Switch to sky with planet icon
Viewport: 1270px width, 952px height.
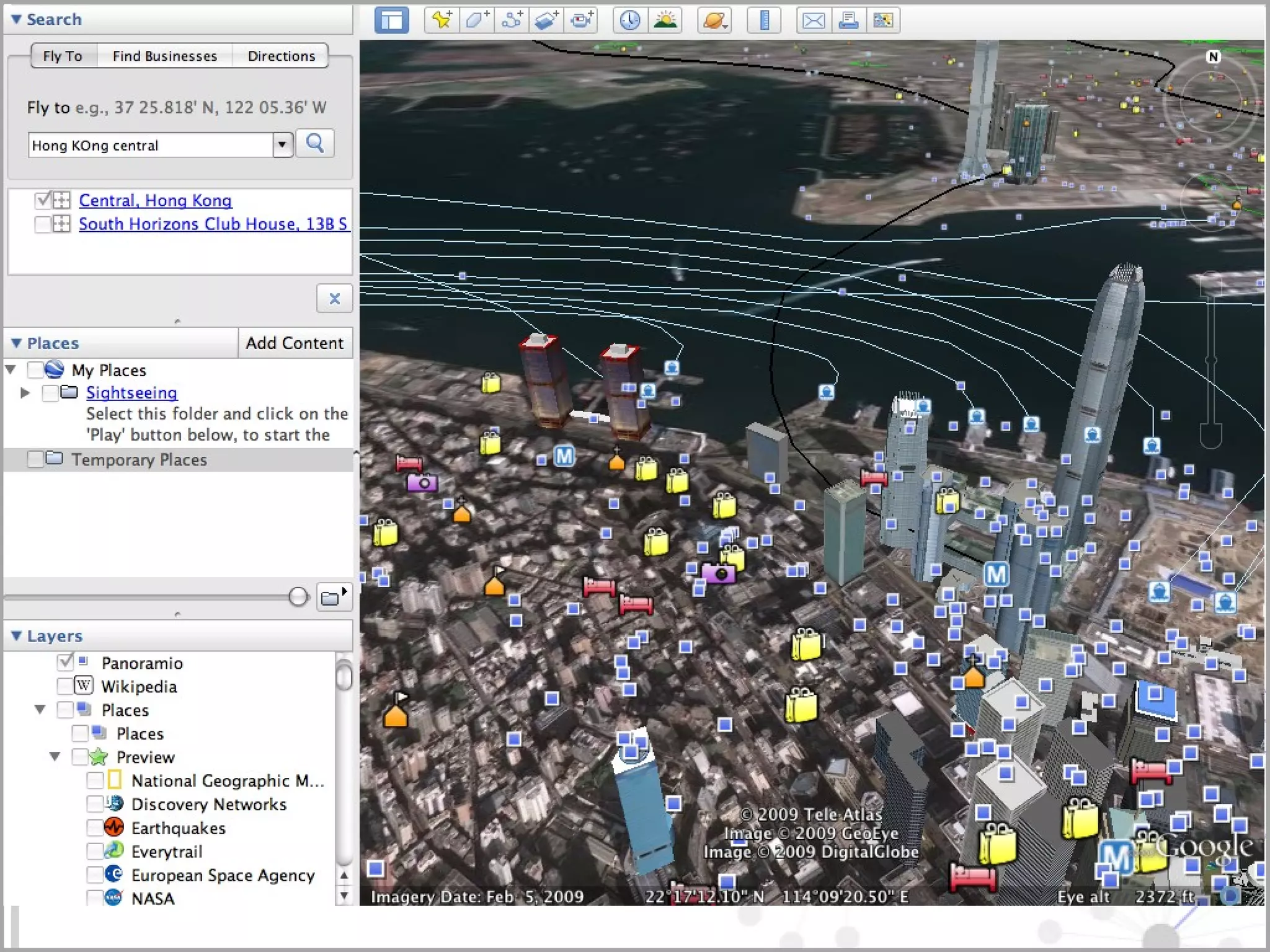pyautogui.click(x=714, y=20)
